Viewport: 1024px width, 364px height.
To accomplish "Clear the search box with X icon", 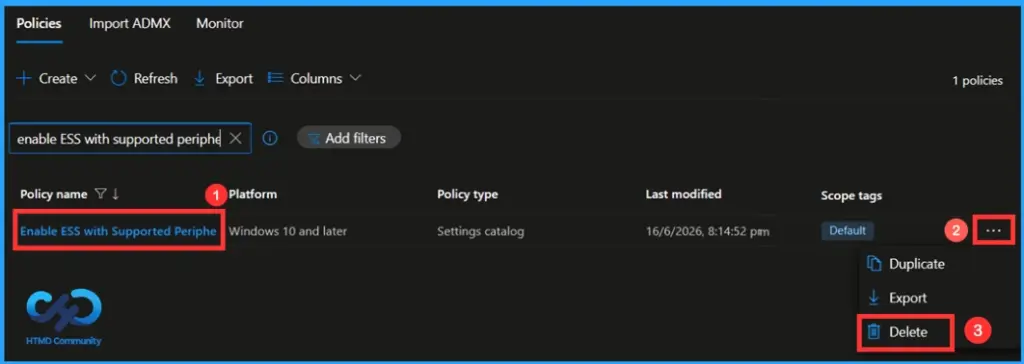I will 236,139.
